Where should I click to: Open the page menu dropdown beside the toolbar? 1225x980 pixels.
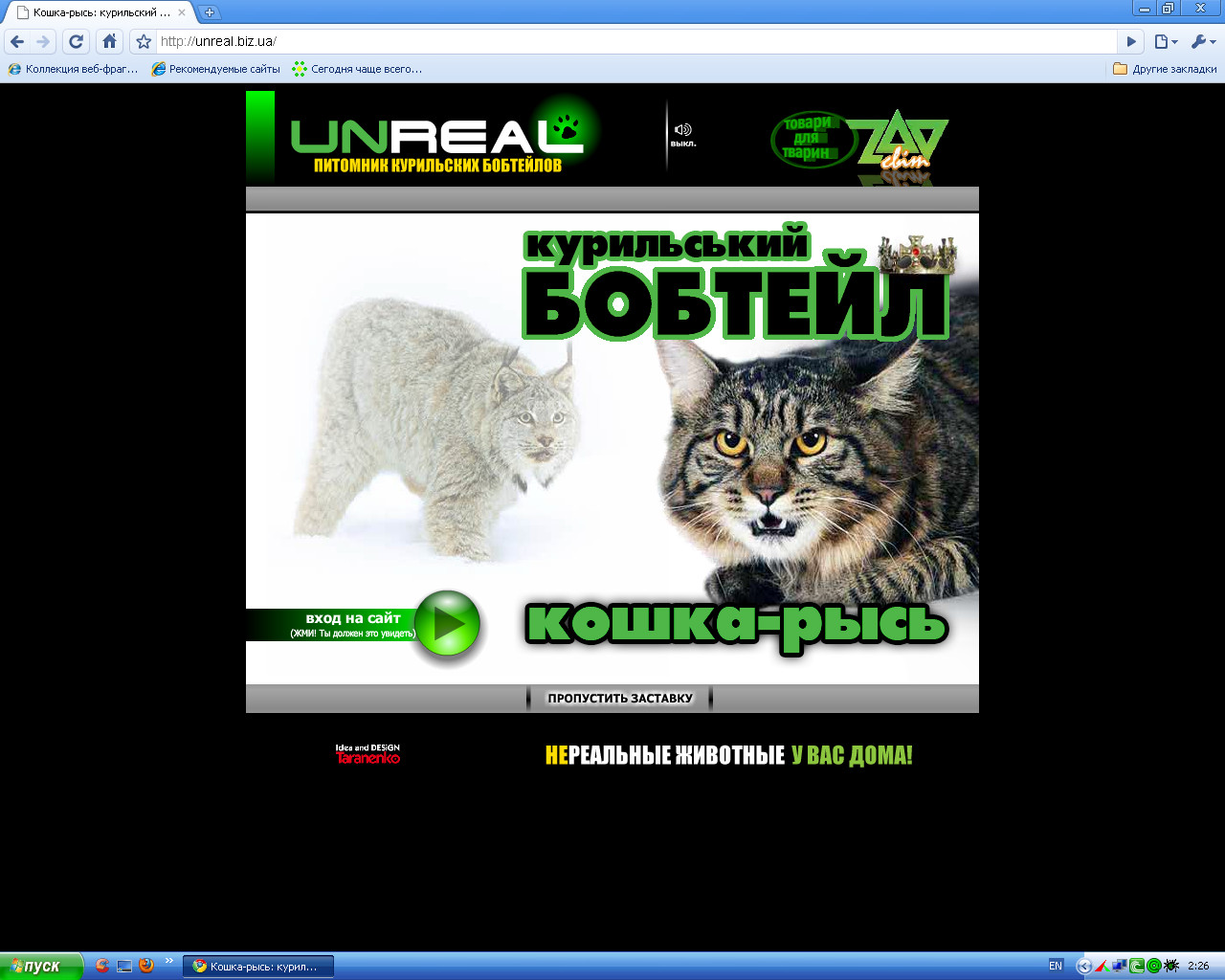[1161, 41]
